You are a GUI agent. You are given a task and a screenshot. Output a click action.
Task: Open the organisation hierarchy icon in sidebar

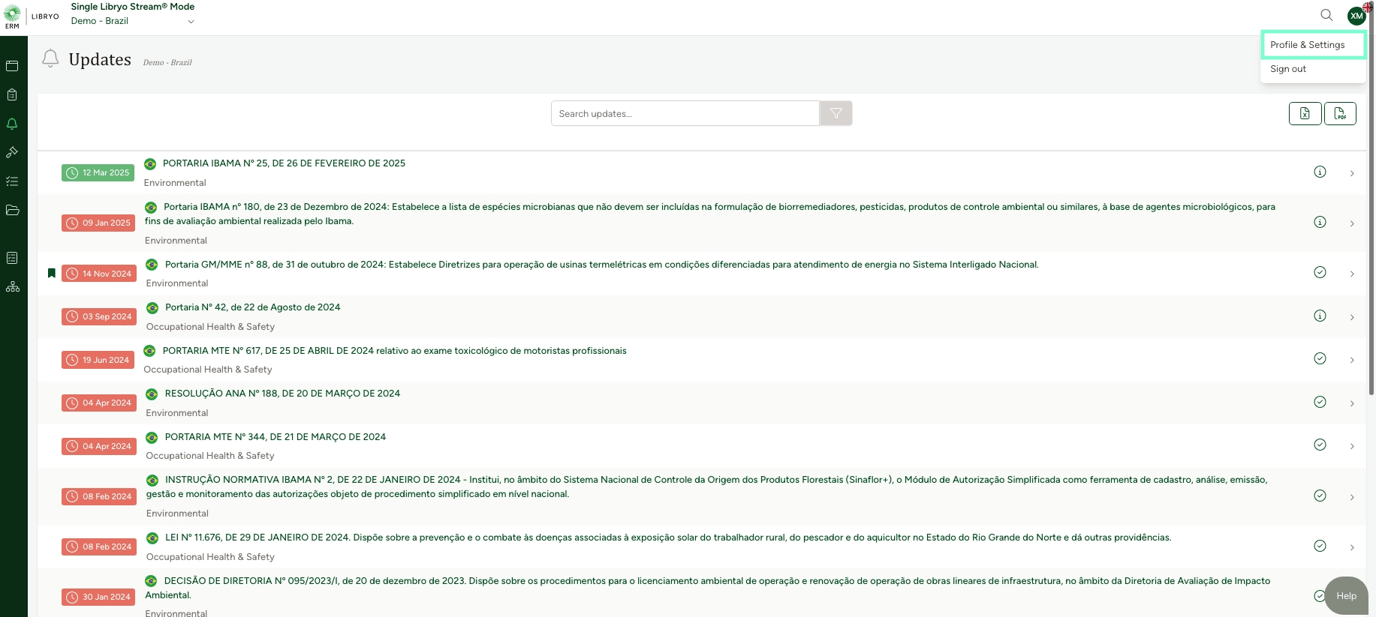tap(12, 287)
